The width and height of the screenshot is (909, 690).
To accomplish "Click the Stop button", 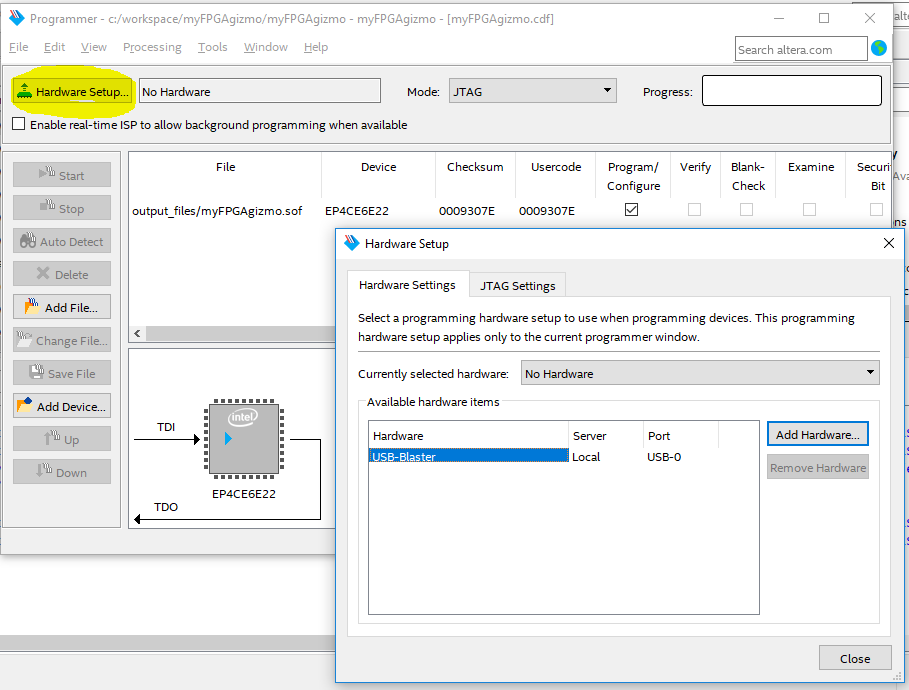I will pos(62,208).
